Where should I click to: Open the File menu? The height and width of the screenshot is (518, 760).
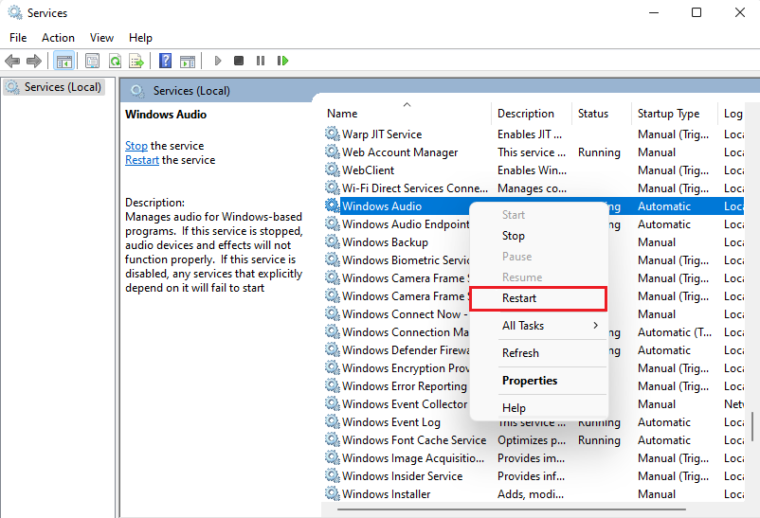18,38
